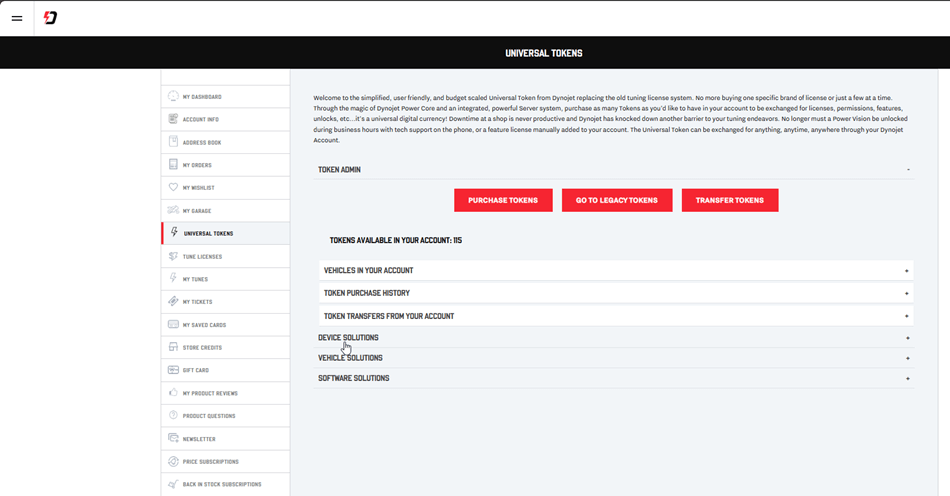Click the My Tunes sidebar icon

(x=173, y=279)
